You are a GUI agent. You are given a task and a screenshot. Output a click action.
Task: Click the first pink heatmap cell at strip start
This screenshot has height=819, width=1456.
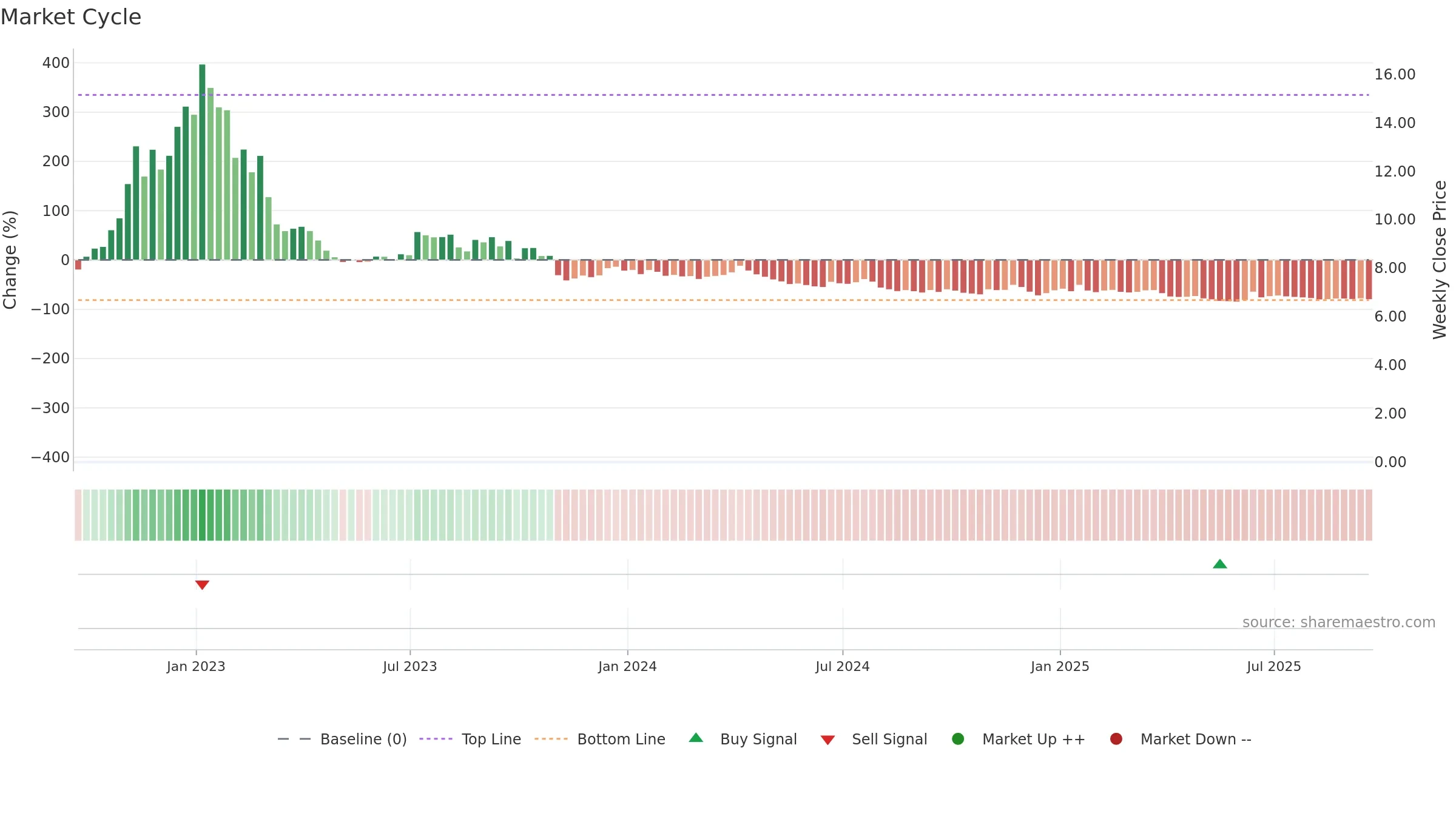(78, 515)
